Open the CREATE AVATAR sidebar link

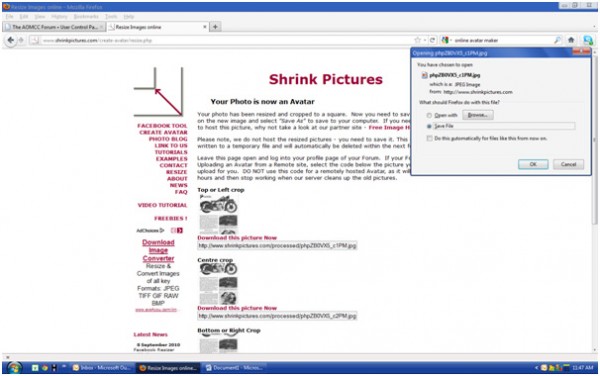[x=163, y=132]
